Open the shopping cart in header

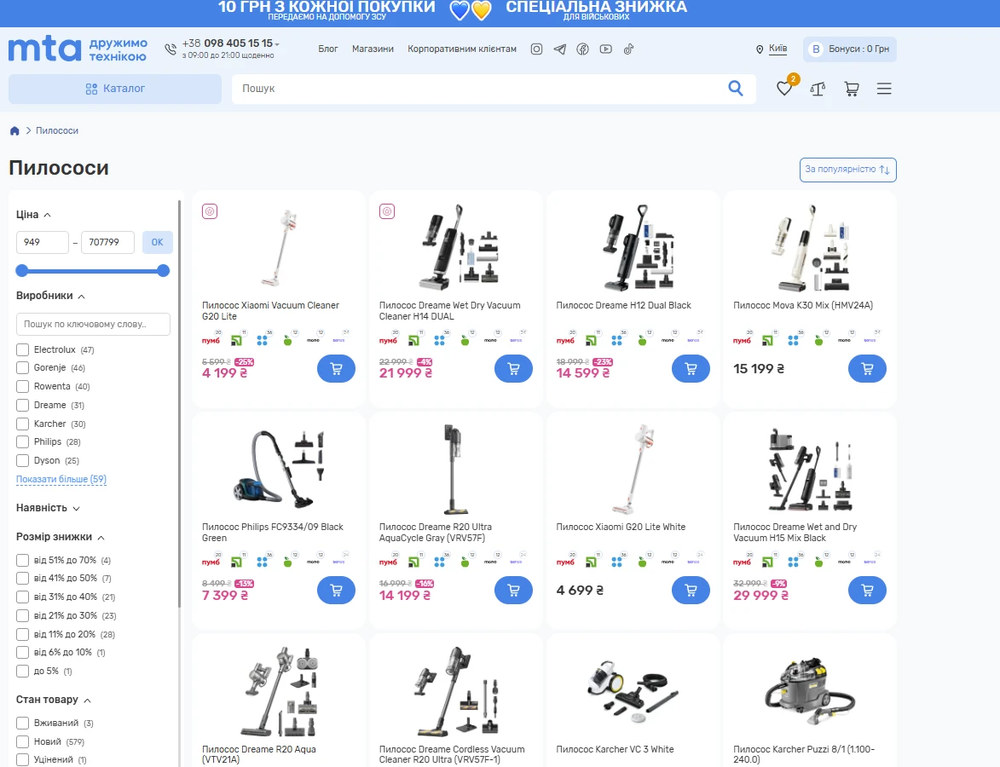[851, 89]
